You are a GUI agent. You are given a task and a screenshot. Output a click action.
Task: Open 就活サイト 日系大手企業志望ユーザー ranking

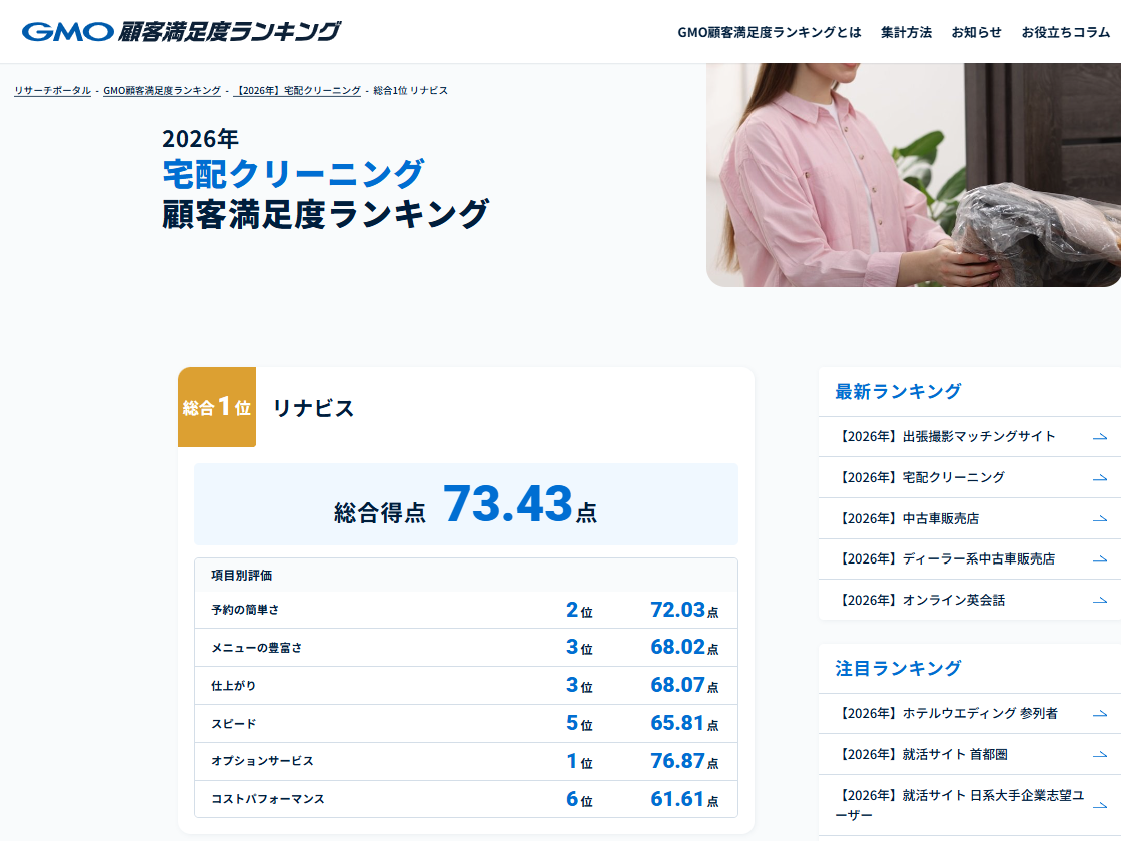970,805
